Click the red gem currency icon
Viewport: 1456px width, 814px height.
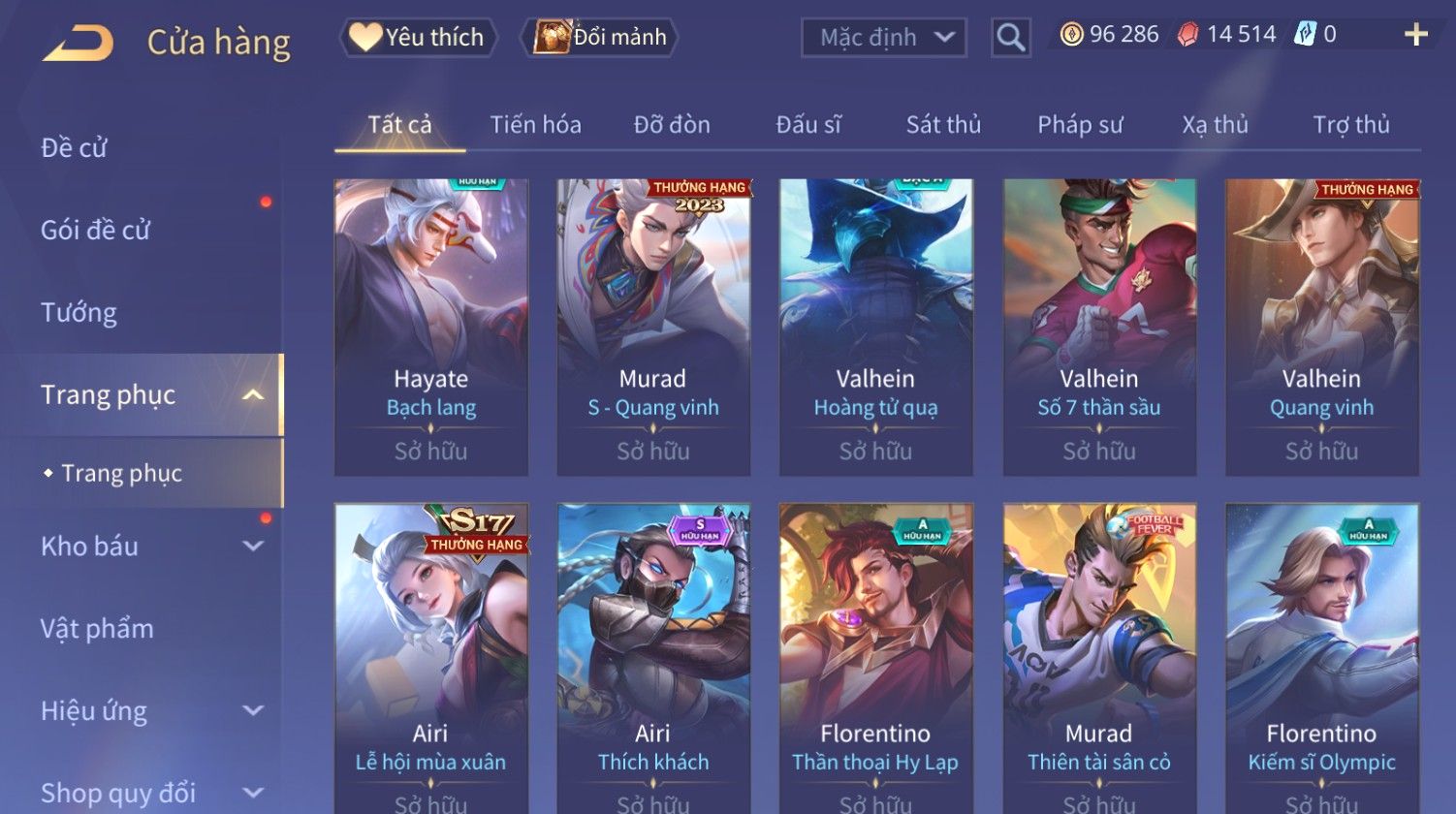tap(1187, 35)
